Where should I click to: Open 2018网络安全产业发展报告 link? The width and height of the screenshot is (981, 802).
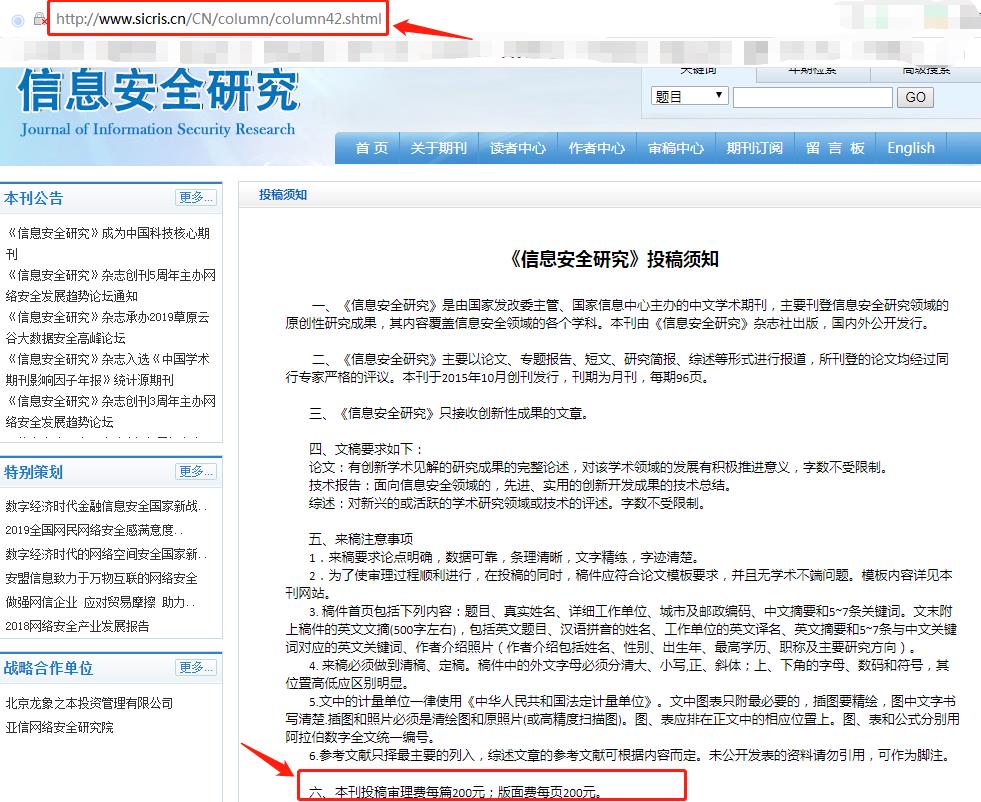point(77,626)
